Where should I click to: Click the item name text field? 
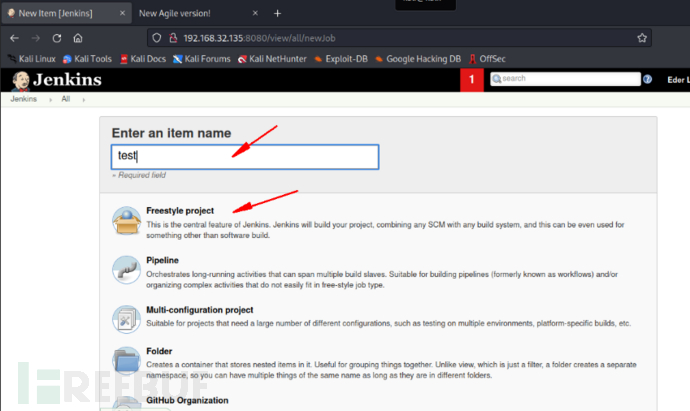click(x=245, y=157)
